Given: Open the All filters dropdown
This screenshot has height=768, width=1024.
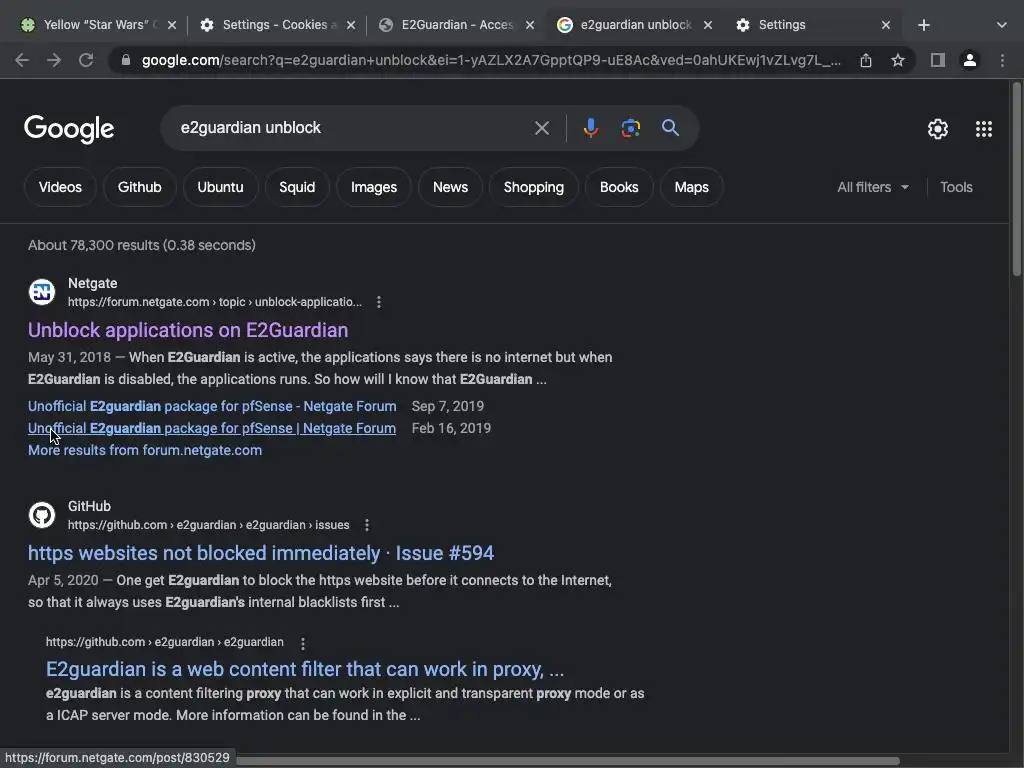Looking at the screenshot, I should click(872, 187).
